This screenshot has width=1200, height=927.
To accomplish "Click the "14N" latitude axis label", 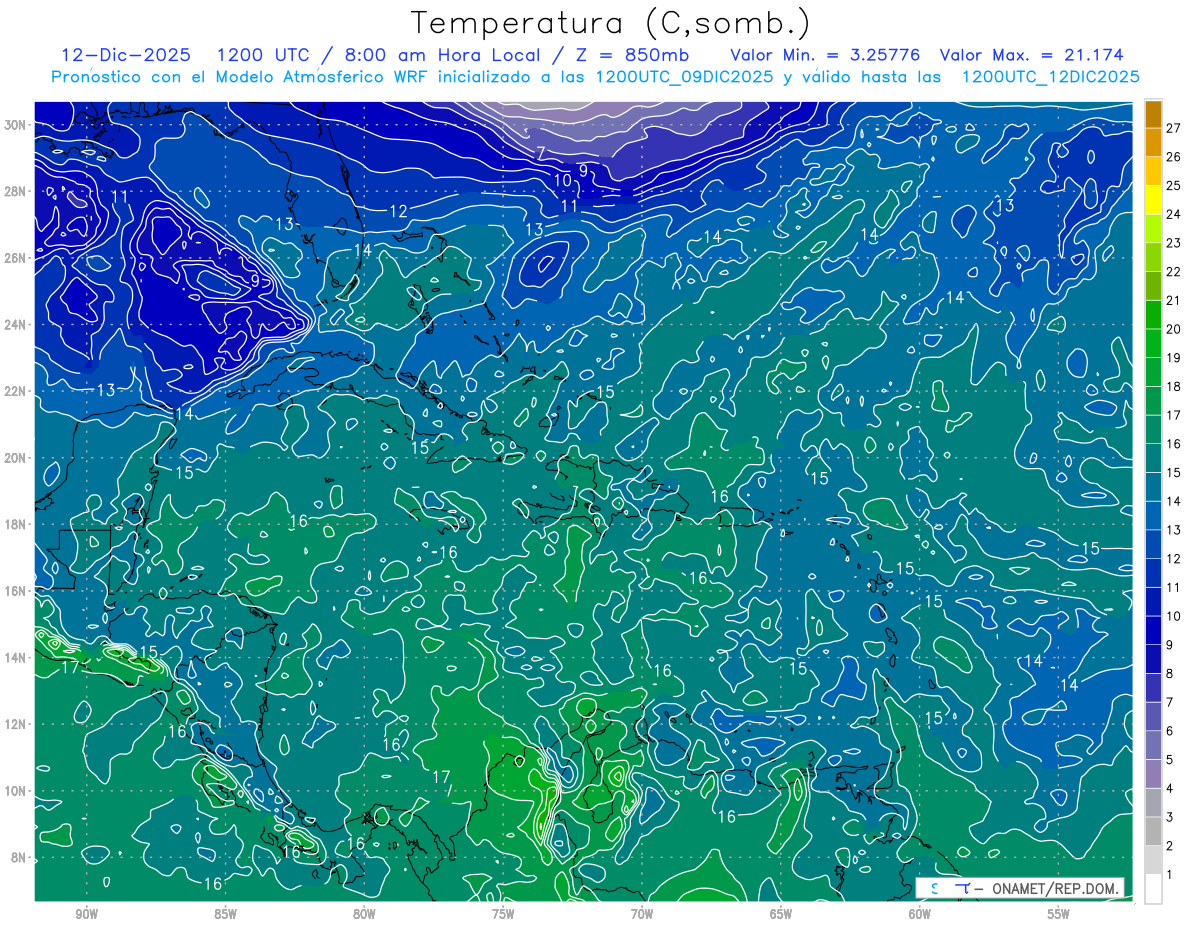I will (16, 657).
